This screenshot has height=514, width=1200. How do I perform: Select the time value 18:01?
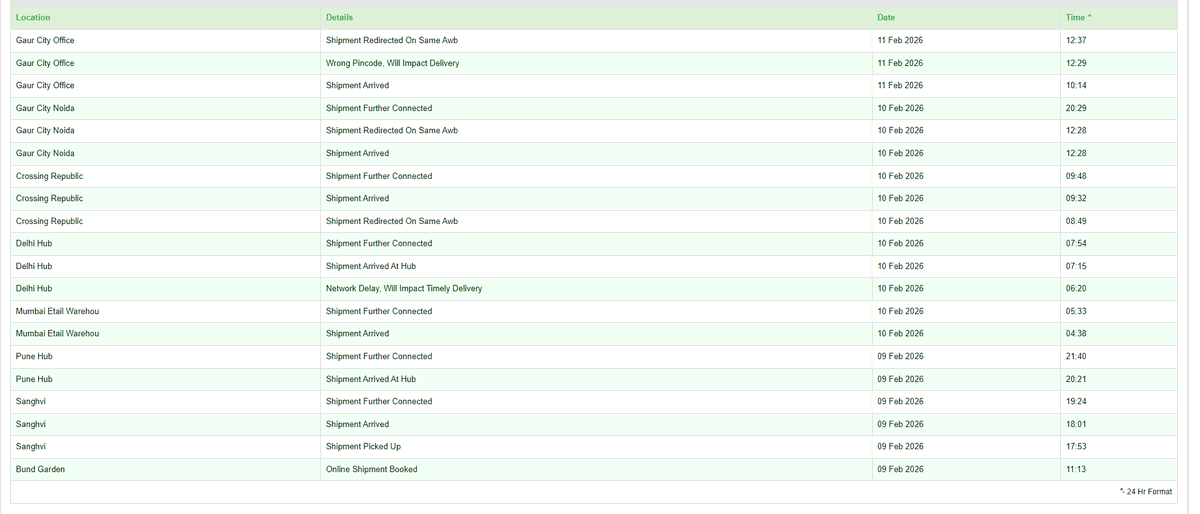pyautogui.click(x=1076, y=424)
